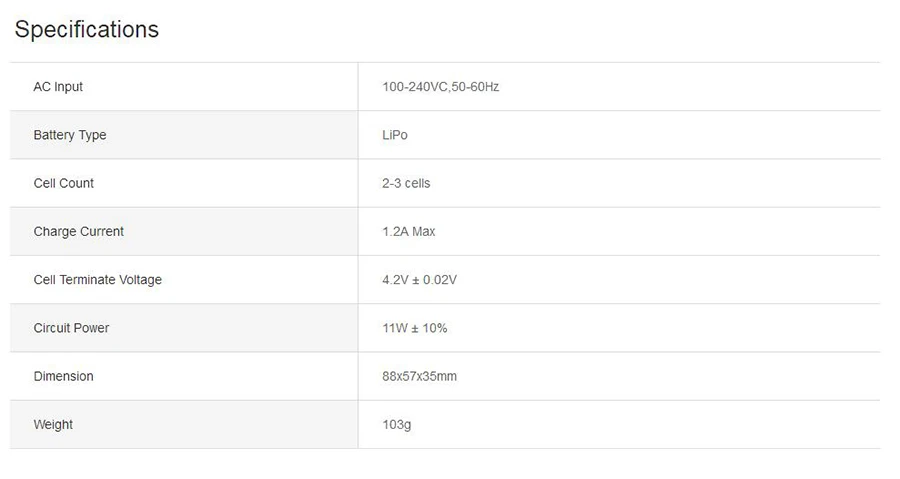
Task: Select the Charge Current label
Action: tap(79, 231)
